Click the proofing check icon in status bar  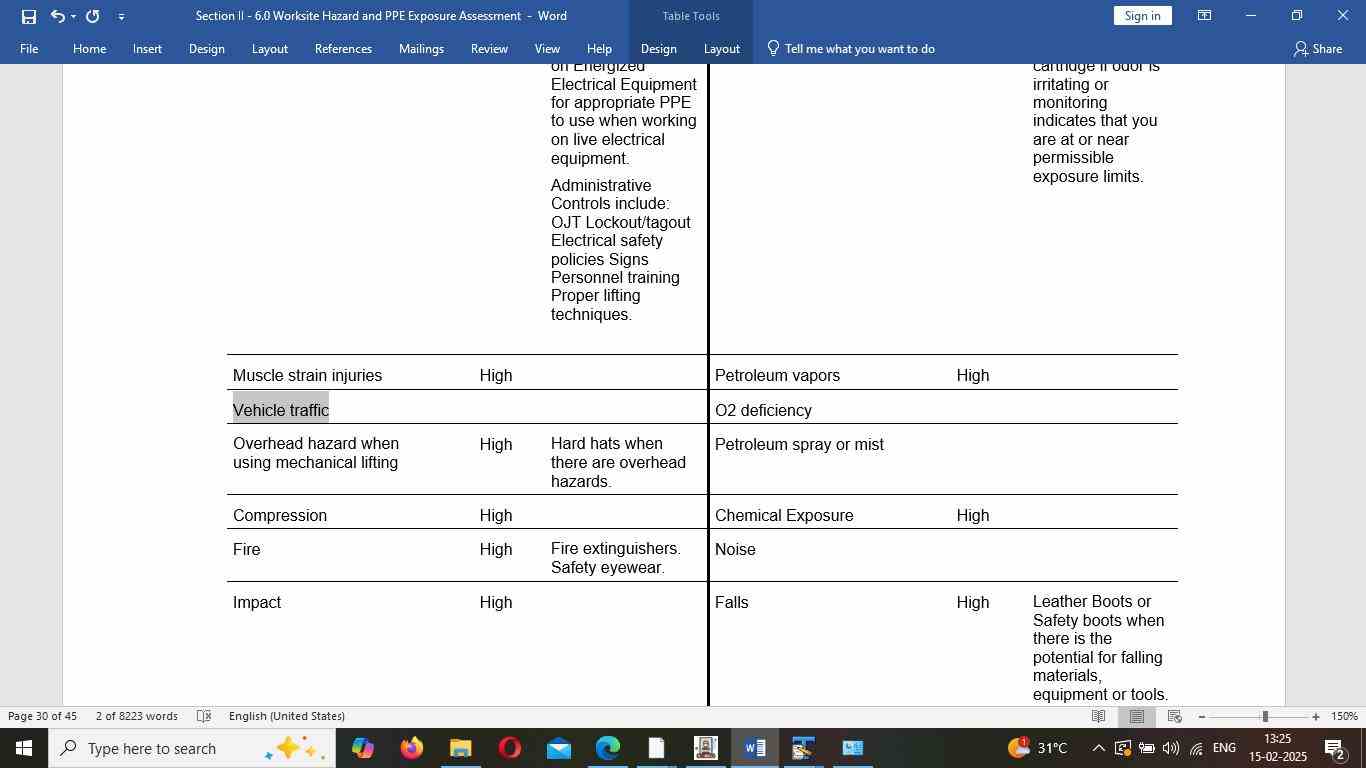[x=204, y=716]
